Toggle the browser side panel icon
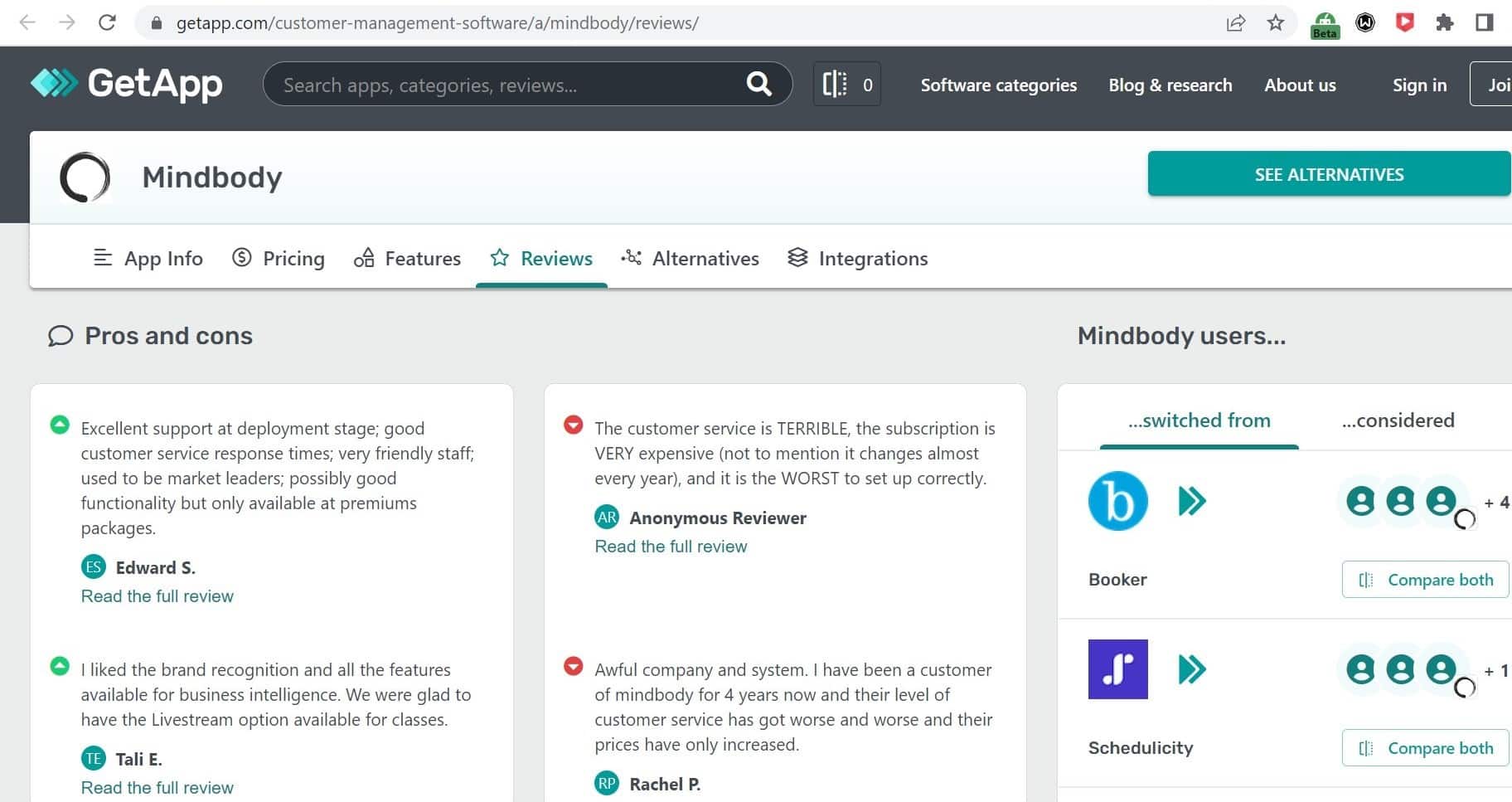Viewport: 1512px width, 802px height. [x=1485, y=22]
